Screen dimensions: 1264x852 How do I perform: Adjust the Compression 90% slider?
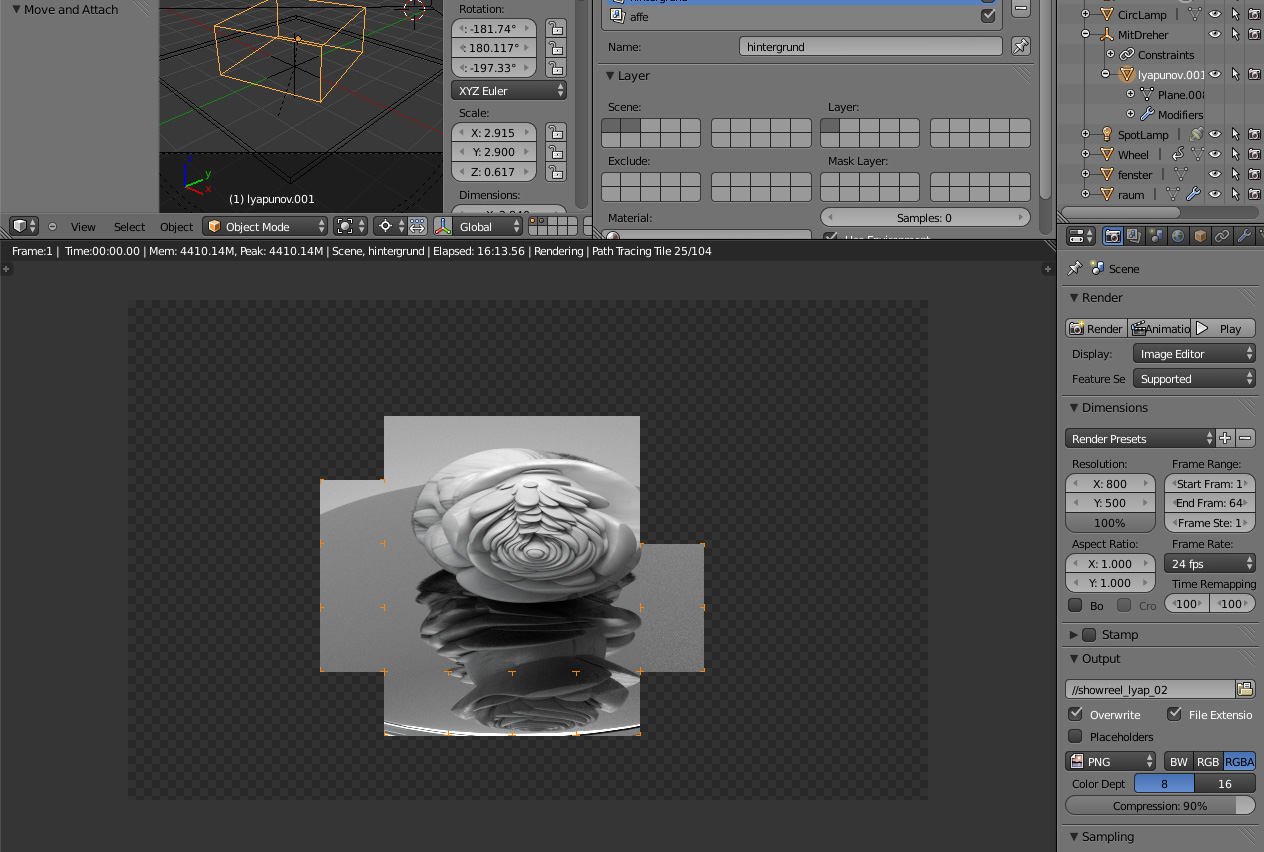1160,805
